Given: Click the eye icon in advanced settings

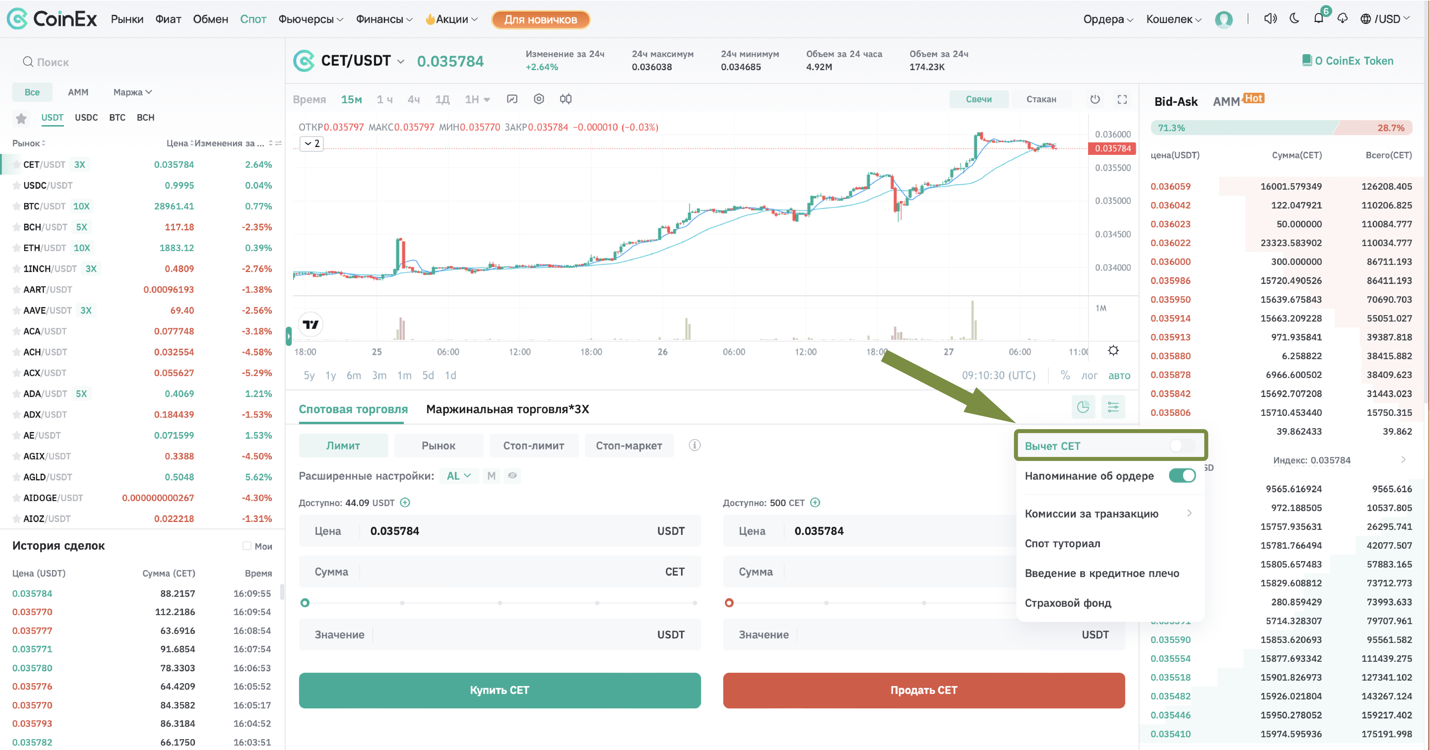Looking at the screenshot, I should coord(512,476).
